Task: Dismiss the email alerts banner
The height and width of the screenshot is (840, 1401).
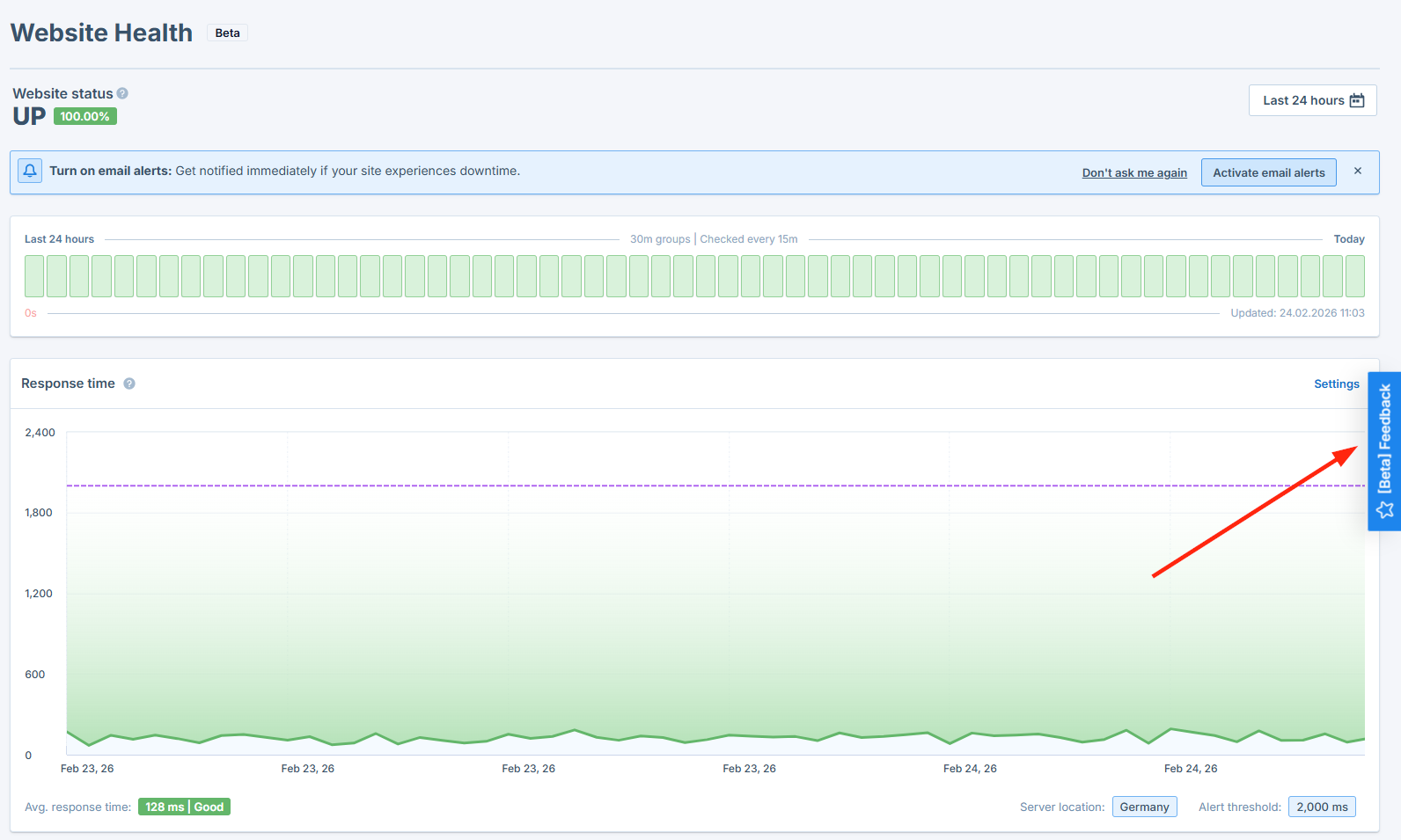Action: tap(1358, 172)
